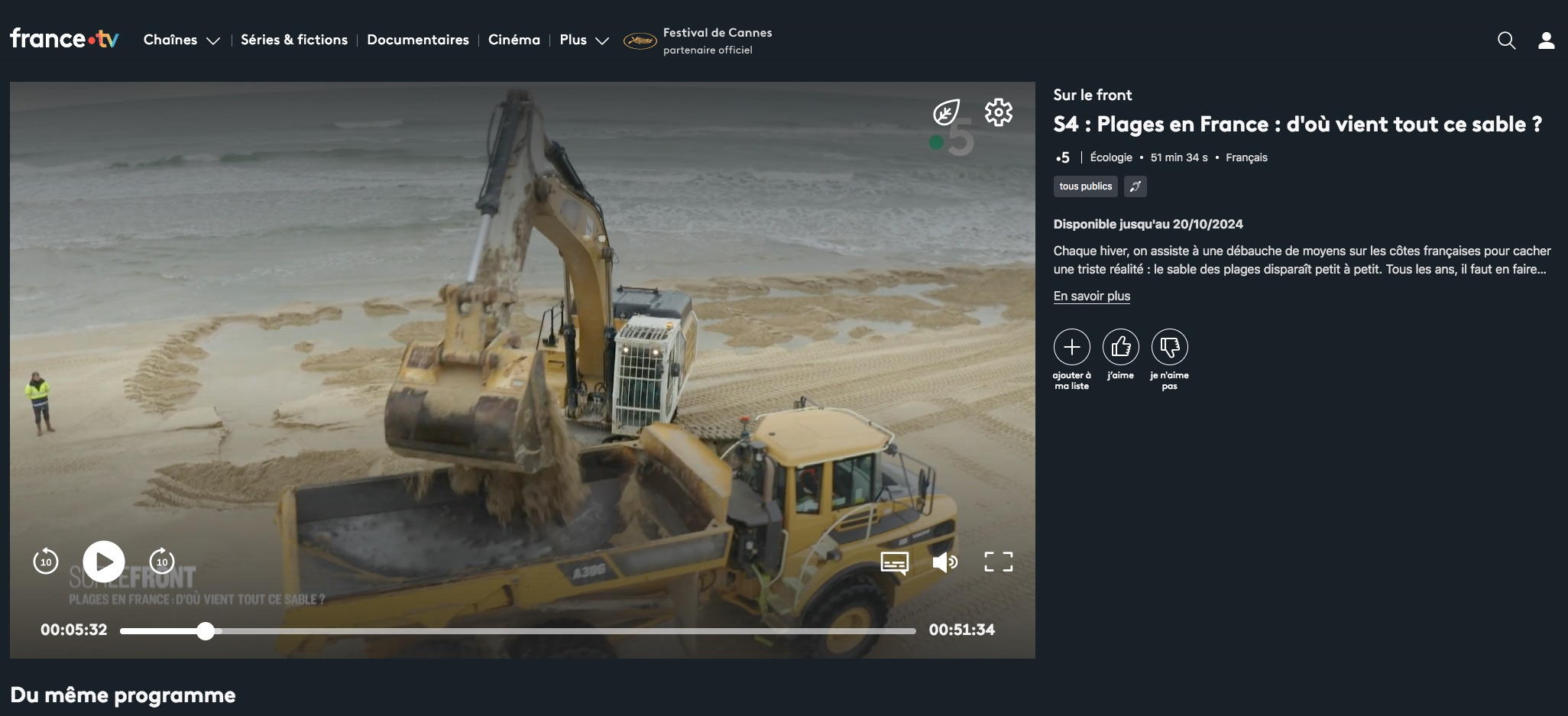
Task: Skip forward 10 seconds
Action: click(x=162, y=562)
